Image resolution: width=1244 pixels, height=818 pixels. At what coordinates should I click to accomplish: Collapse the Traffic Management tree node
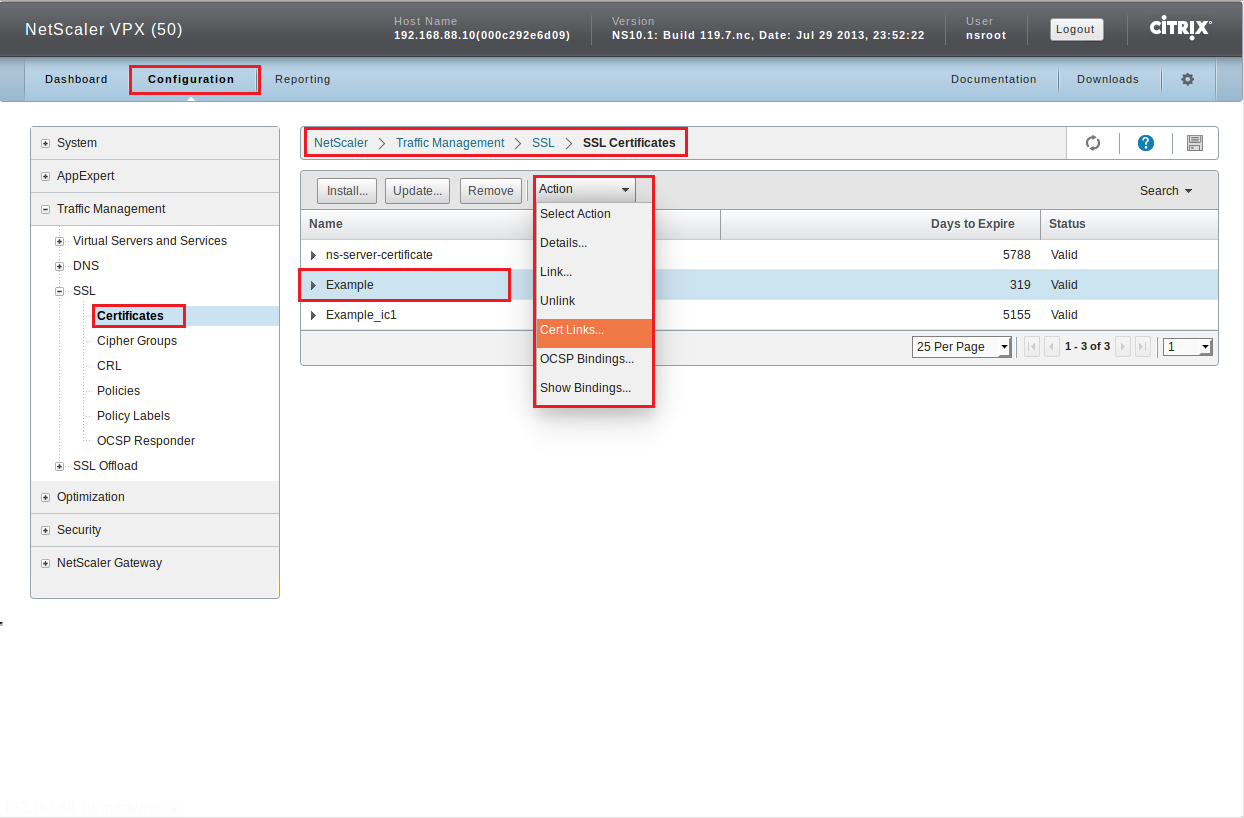click(x=45, y=209)
